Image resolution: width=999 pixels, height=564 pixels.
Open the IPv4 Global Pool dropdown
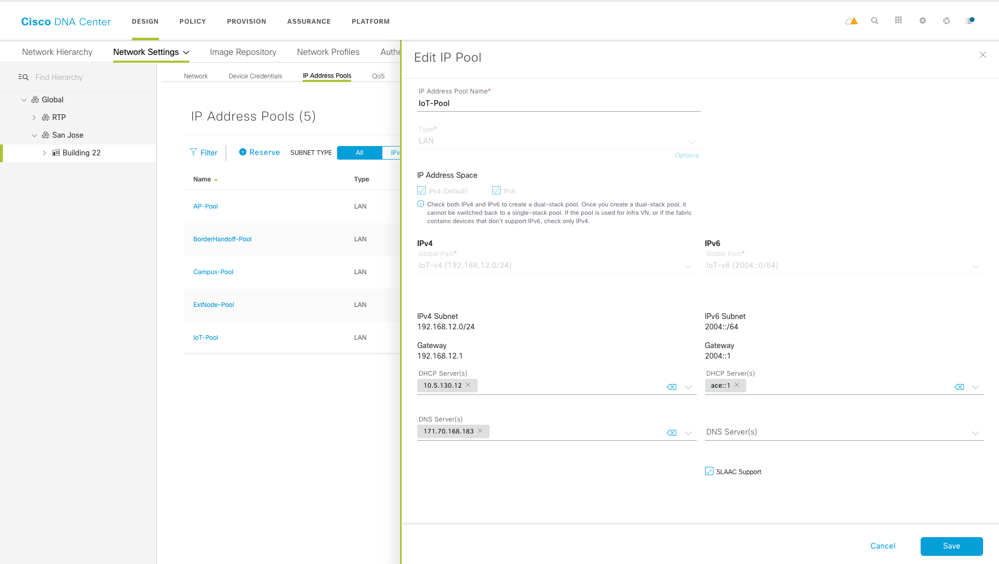(x=556, y=265)
